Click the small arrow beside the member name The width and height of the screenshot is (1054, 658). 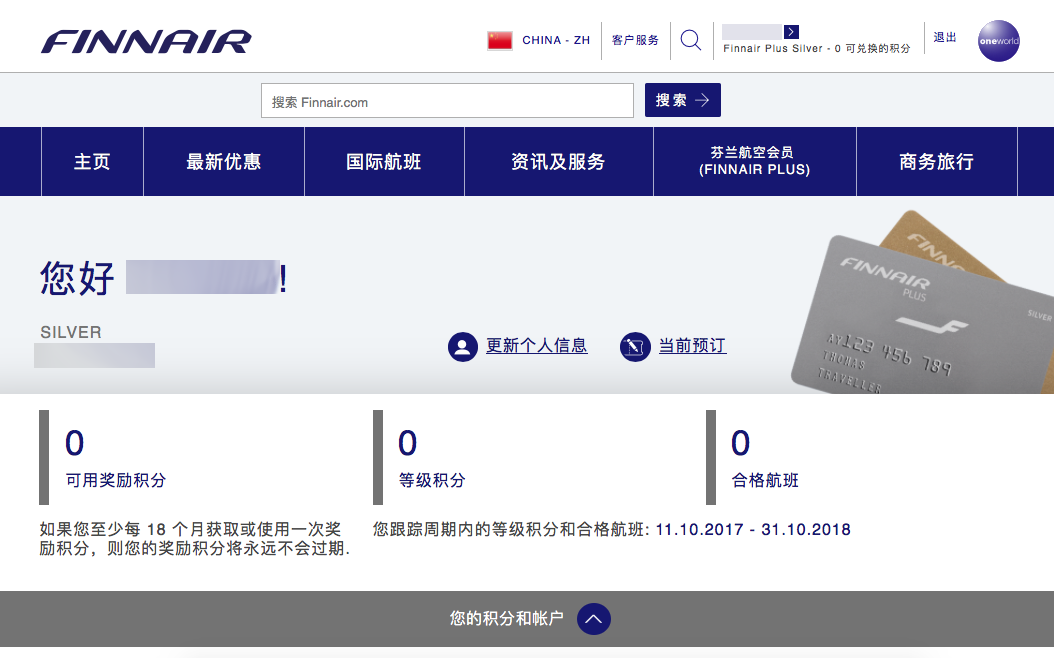coord(791,32)
